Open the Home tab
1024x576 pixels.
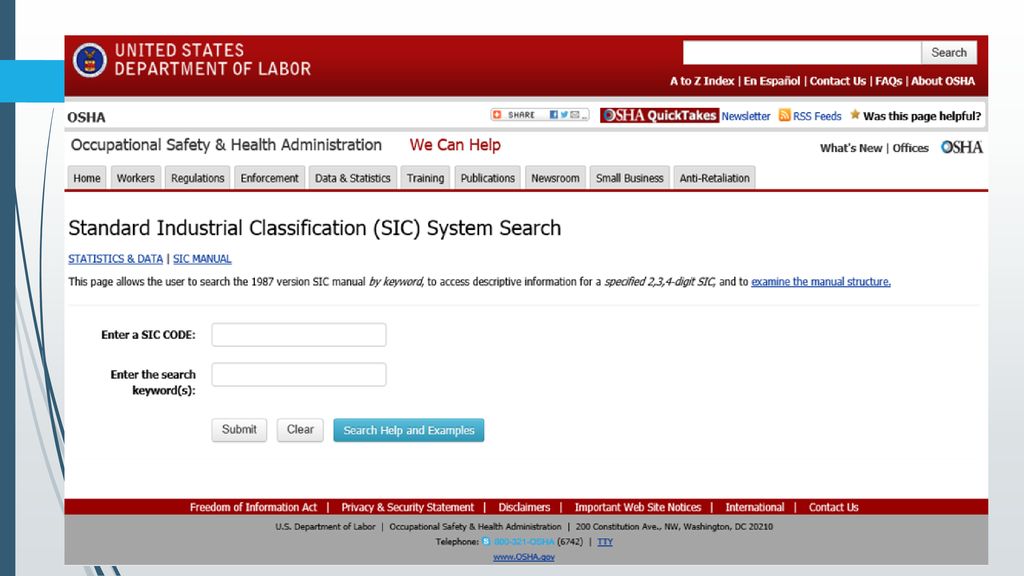click(x=87, y=178)
